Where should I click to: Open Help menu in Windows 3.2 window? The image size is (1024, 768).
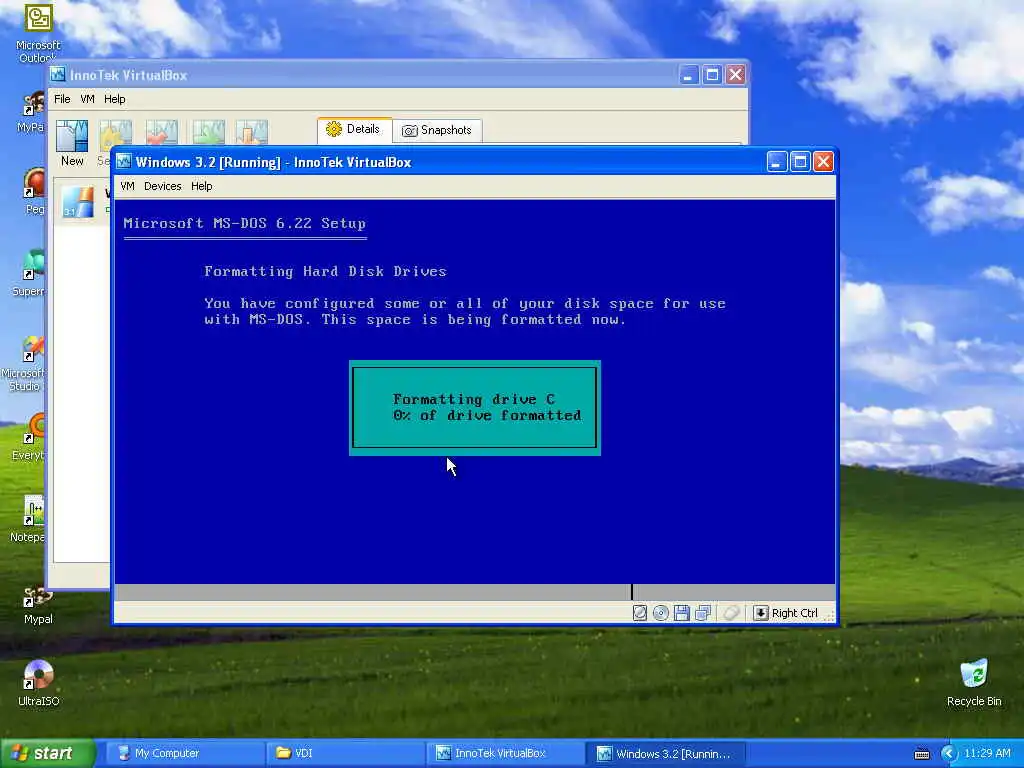click(202, 186)
